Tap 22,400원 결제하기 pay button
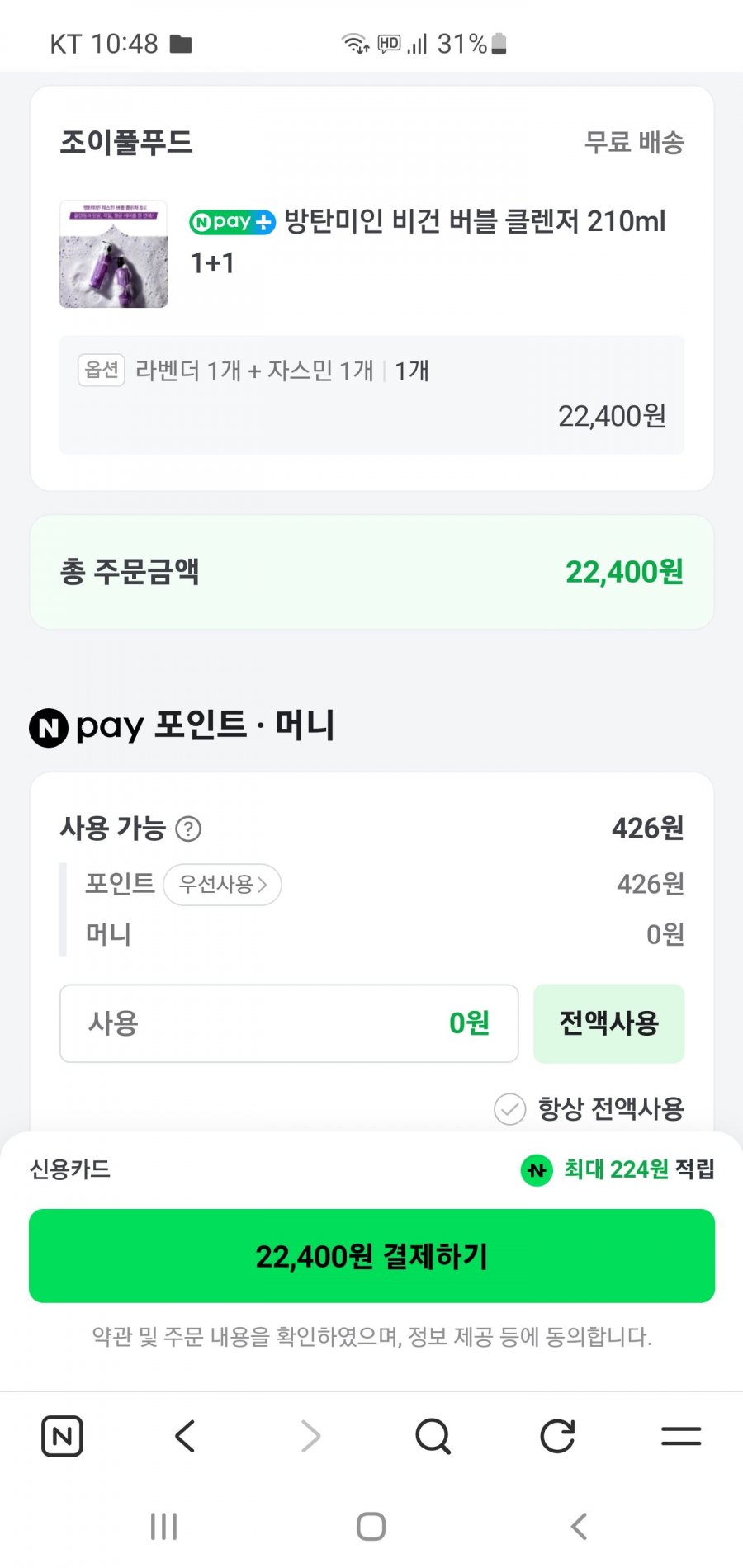Image resolution: width=743 pixels, height=1568 pixels. pos(371,1256)
